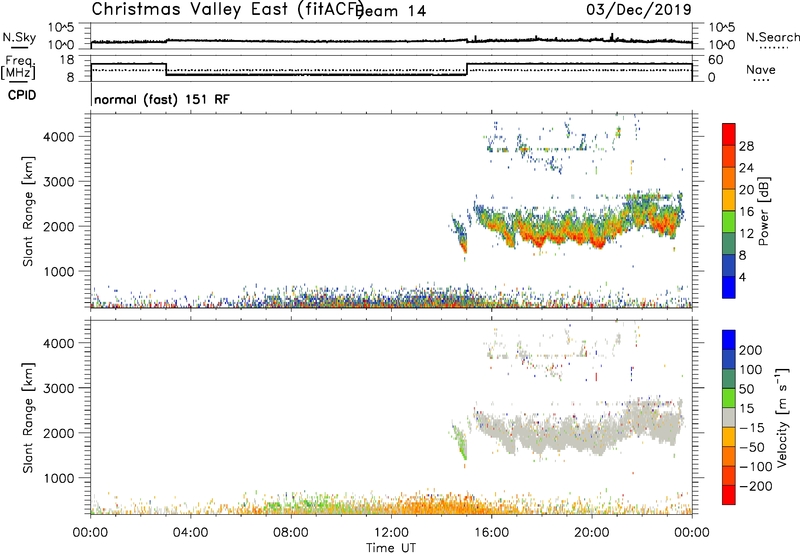Viewport: 800px width, 554px height.
Task: Click the 'Time UT' axis label
Action: pos(391,547)
